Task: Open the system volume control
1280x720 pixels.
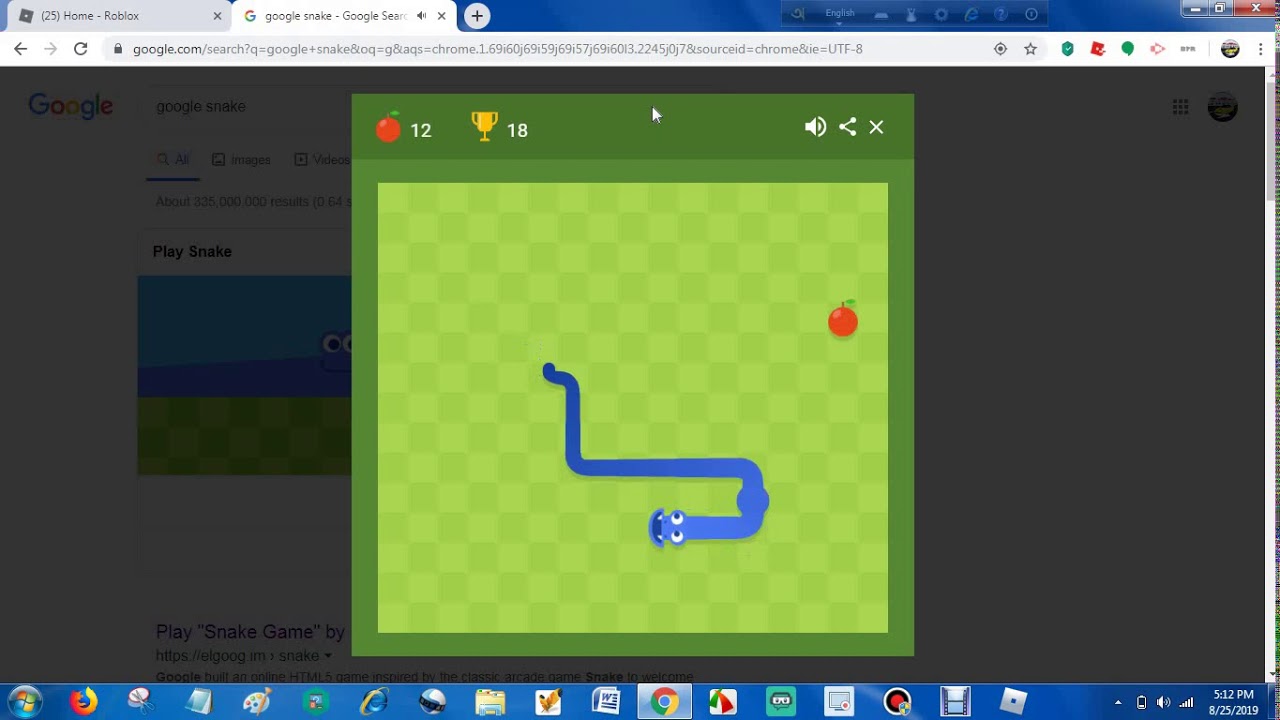Action: (1163, 702)
